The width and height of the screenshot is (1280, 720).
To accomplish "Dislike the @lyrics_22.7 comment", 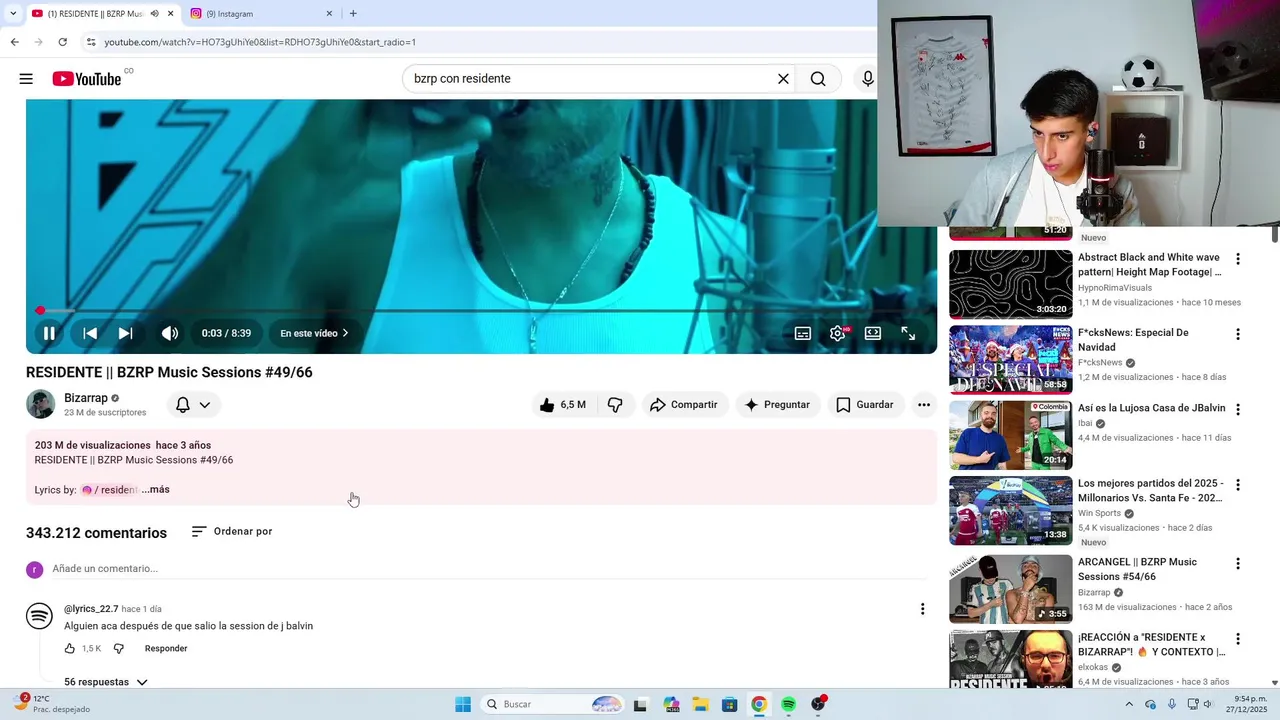I will click(x=118, y=649).
